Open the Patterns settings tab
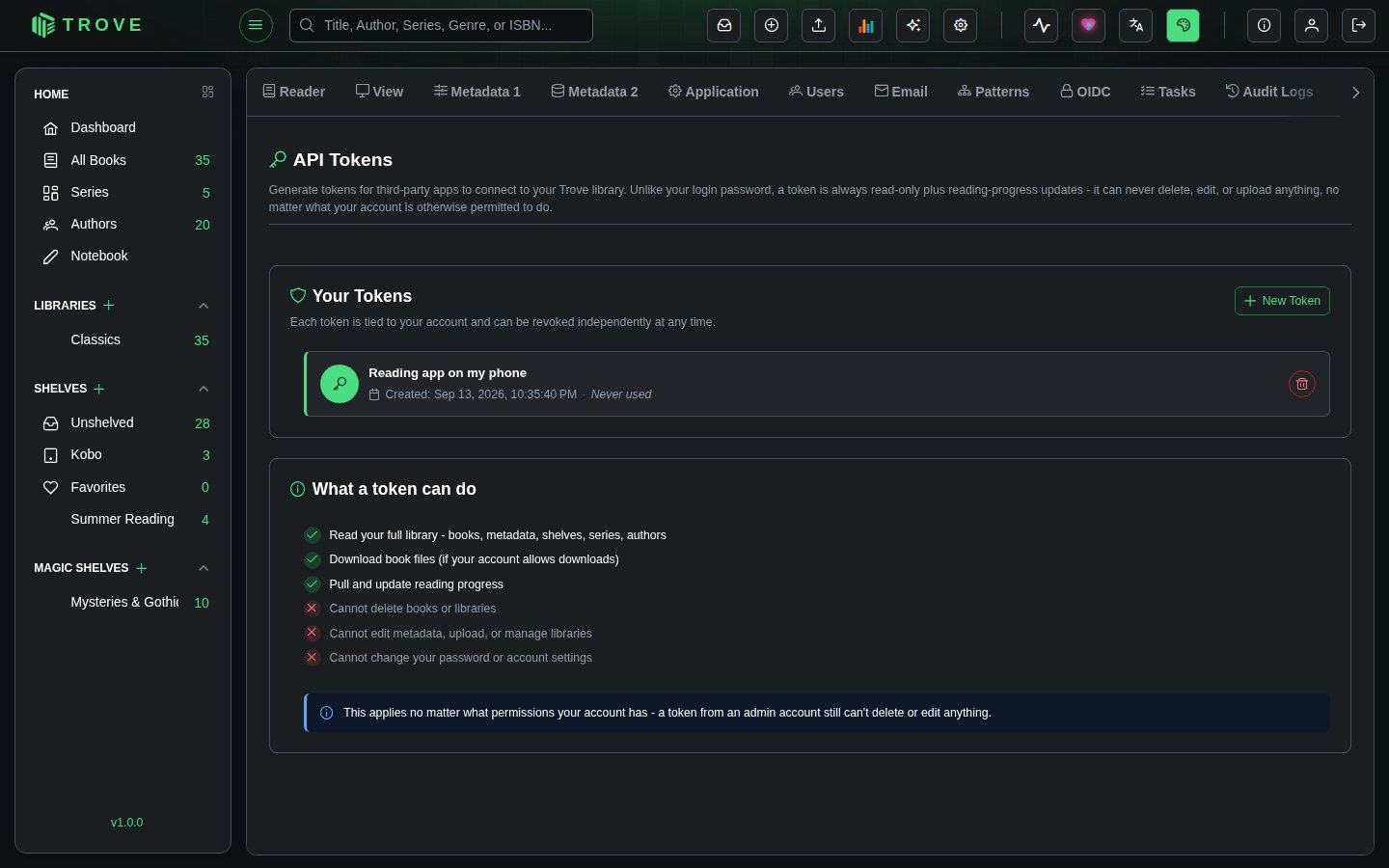The width and height of the screenshot is (1389, 868). click(994, 92)
